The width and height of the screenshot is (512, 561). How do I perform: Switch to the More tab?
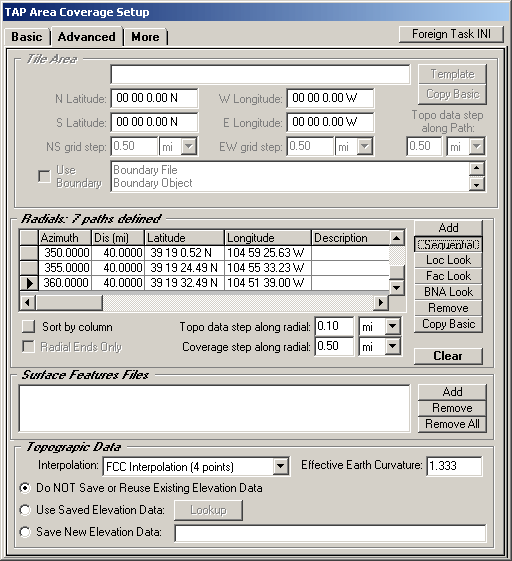(x=145, y=37)
